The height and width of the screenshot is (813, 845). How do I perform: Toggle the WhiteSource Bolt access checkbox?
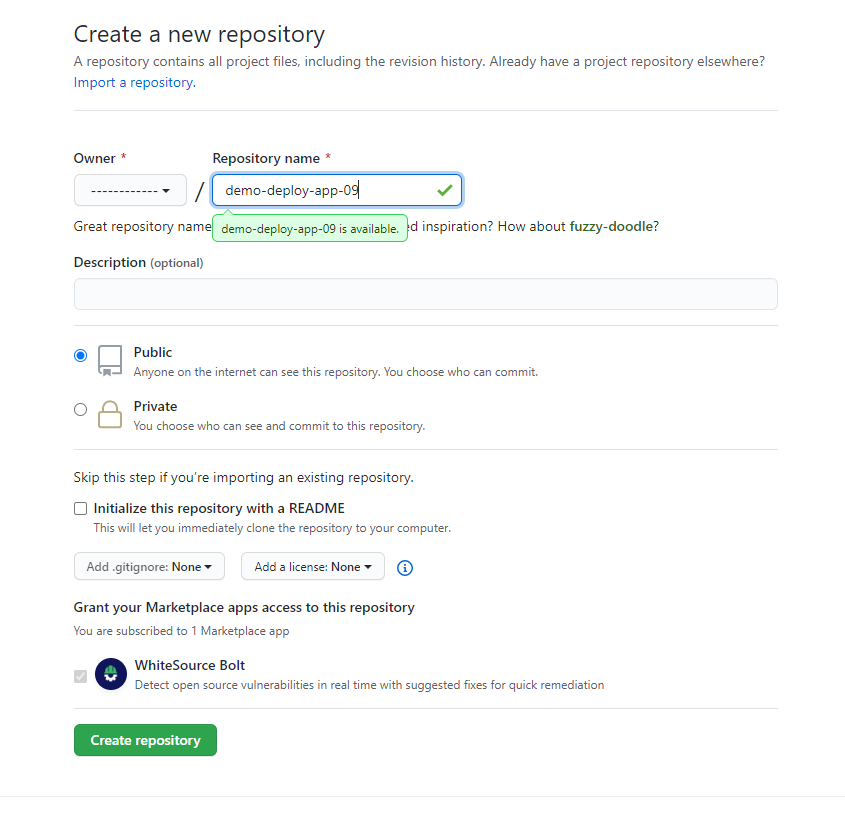tap(80, 676)
